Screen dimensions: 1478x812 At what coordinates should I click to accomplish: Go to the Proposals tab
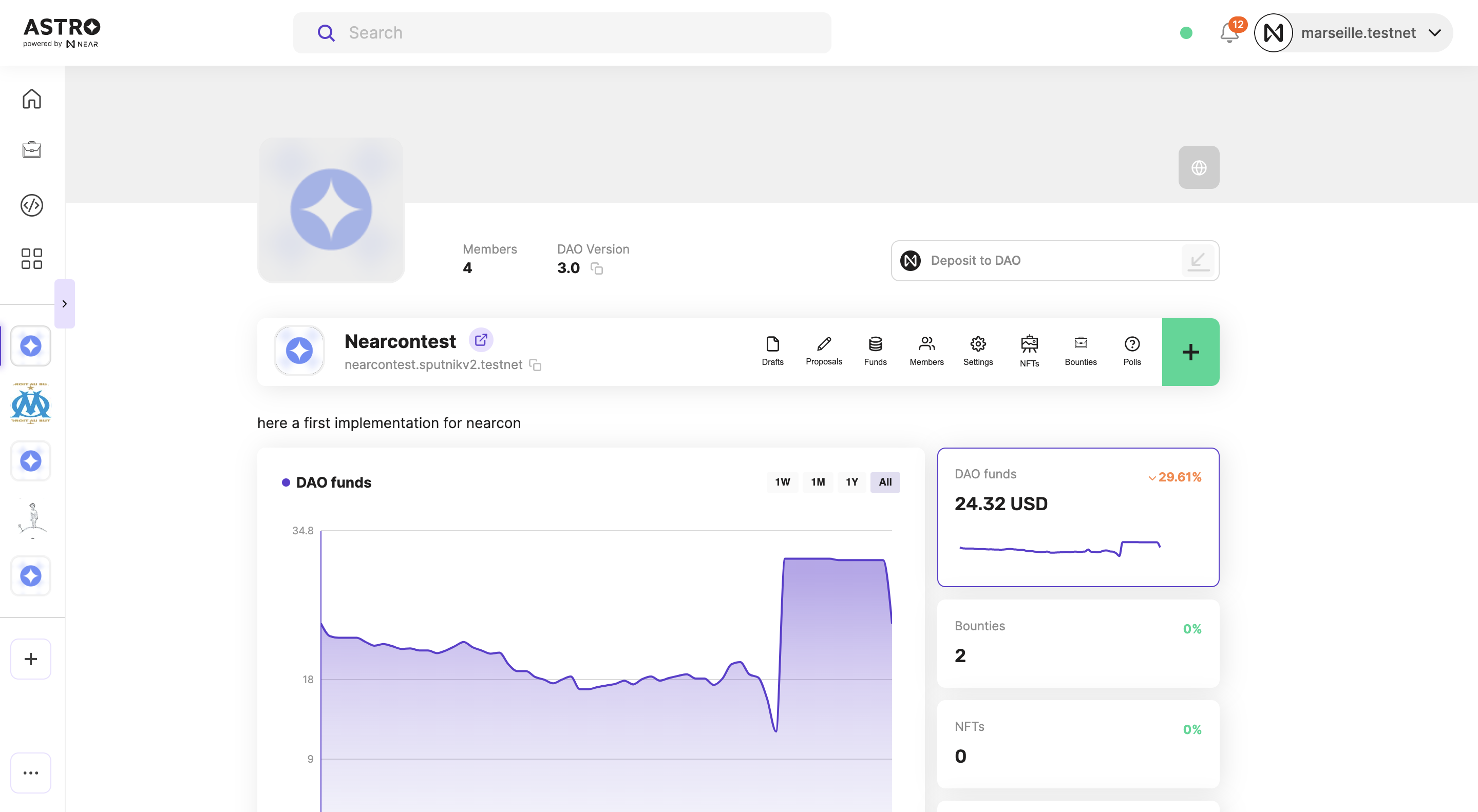click(x=824, y=351)
